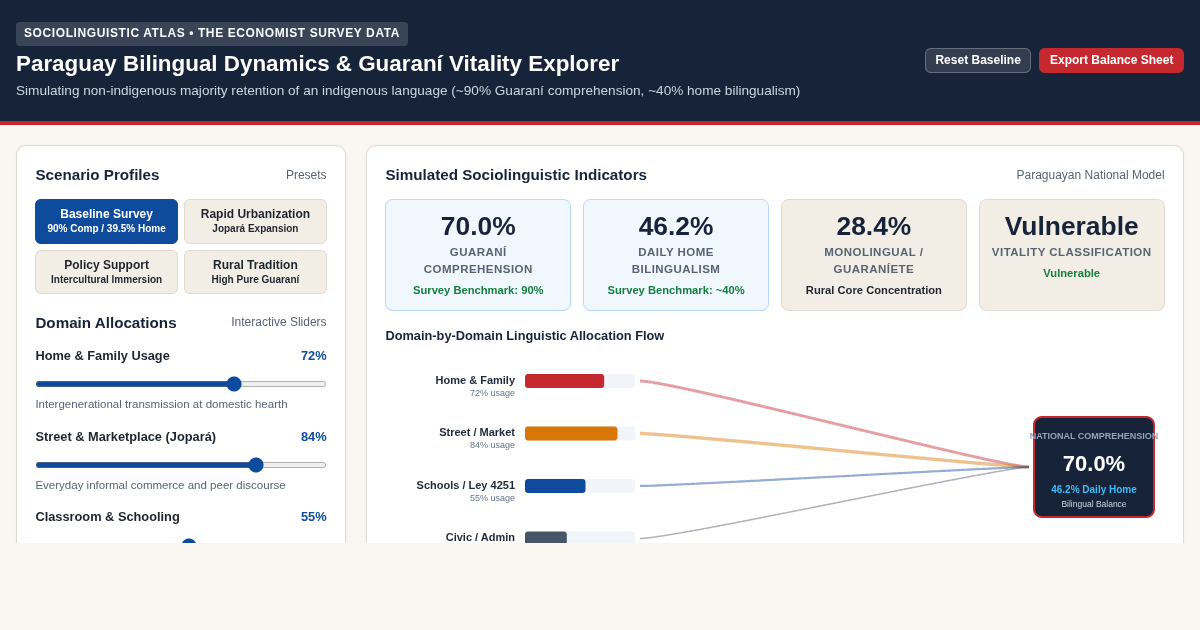Click the Interactive Sliders label
This screenshot has height=630, width=1200.
tap(279, 322)
